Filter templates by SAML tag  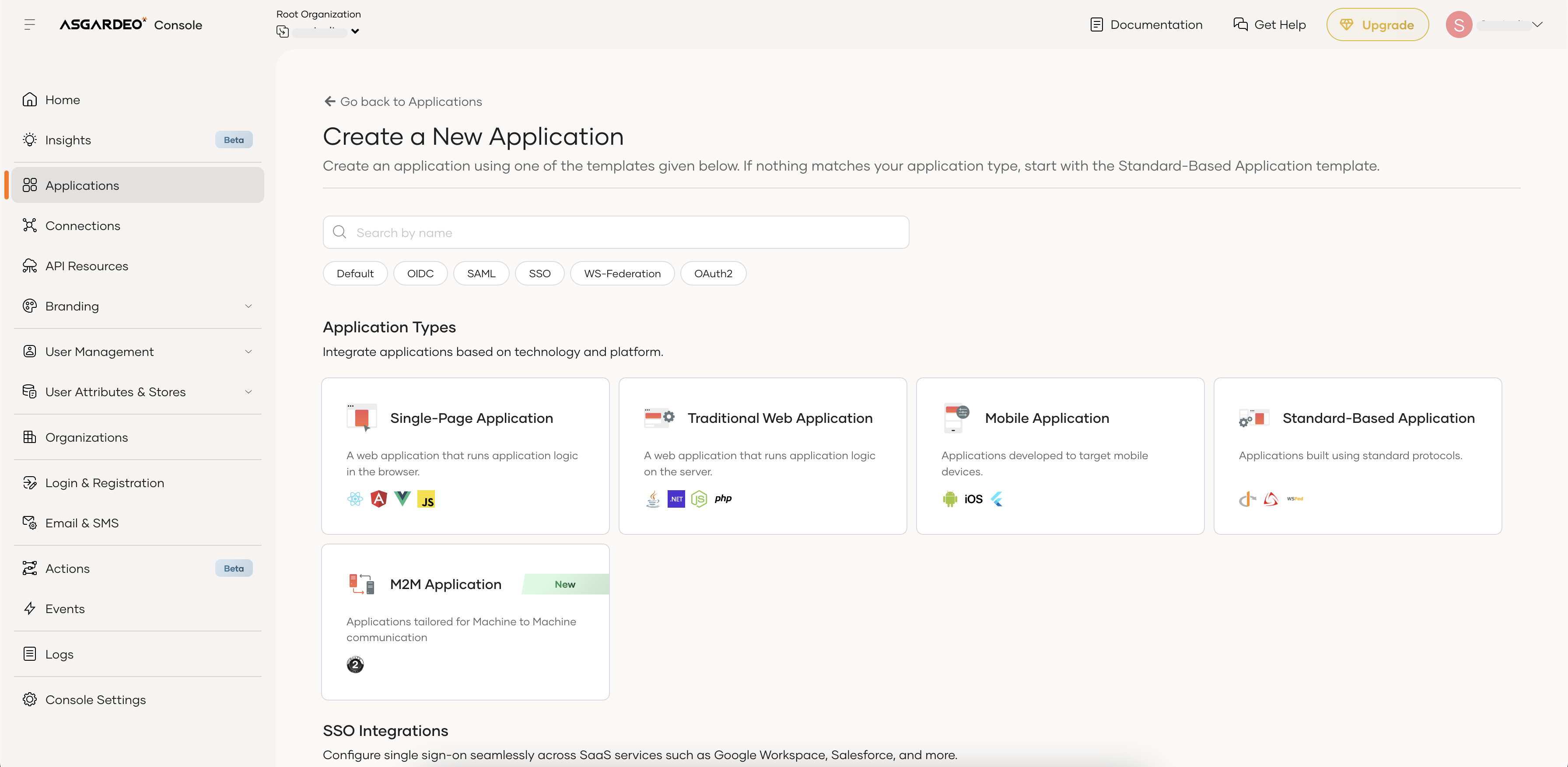[x=481, y=274]
